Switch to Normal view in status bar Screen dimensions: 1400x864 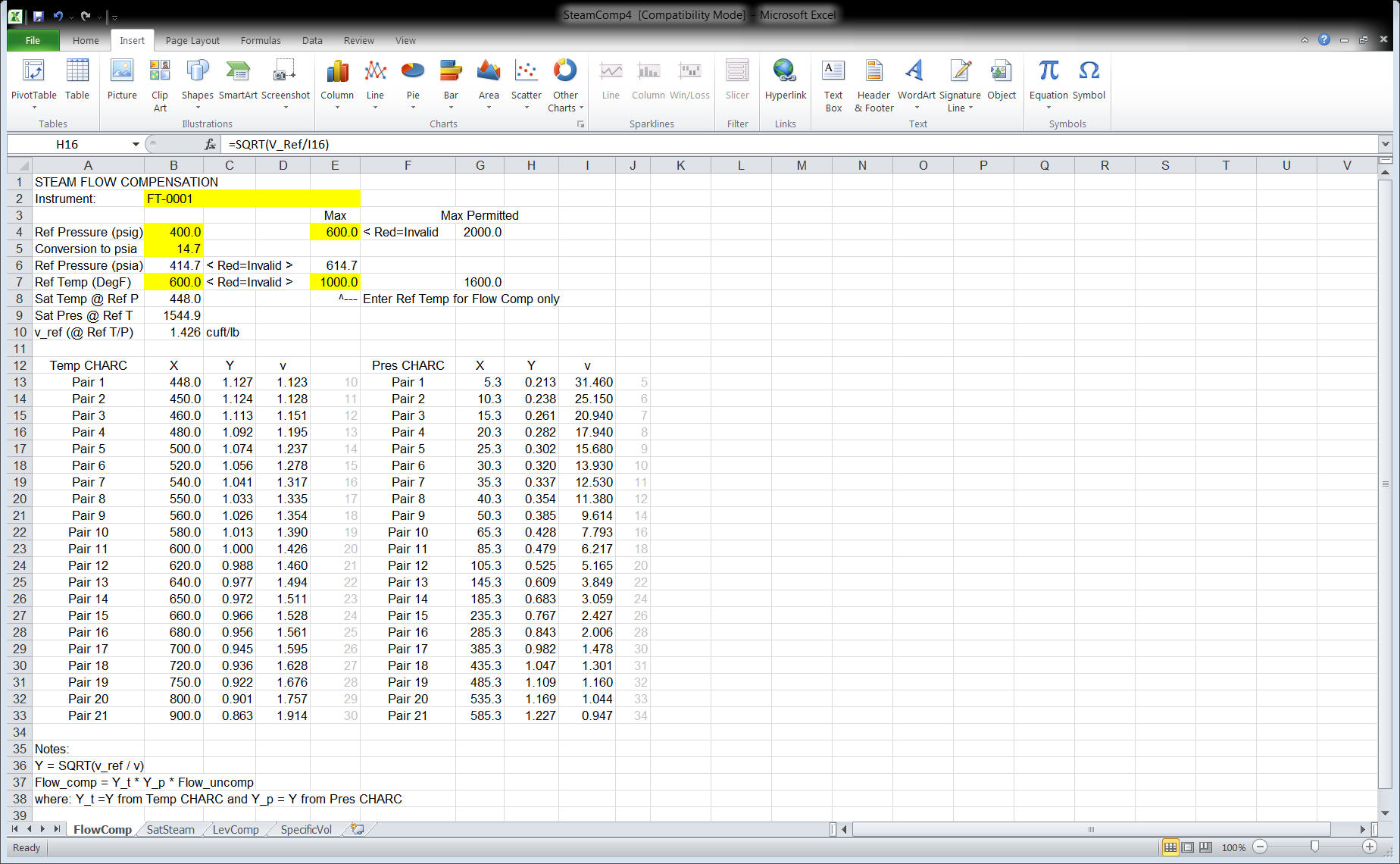(x=1170, y=847)
